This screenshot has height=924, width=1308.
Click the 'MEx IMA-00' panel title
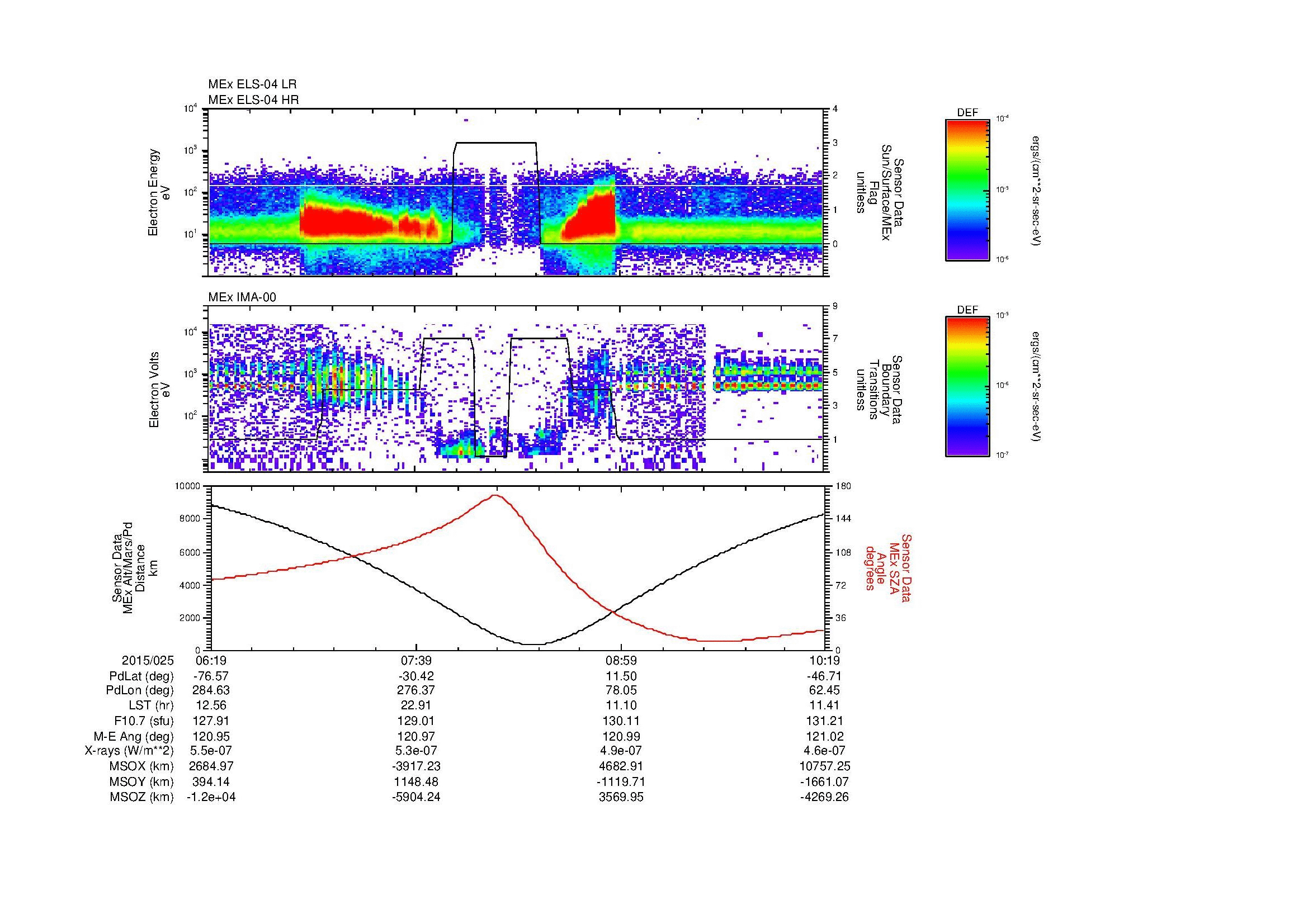(242, 297)
